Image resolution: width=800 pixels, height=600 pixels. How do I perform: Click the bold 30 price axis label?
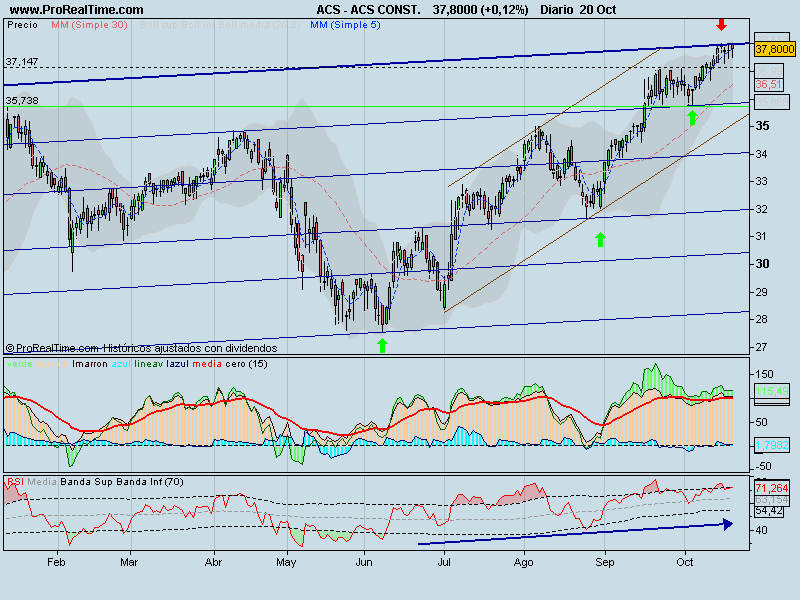pos(762,264)
